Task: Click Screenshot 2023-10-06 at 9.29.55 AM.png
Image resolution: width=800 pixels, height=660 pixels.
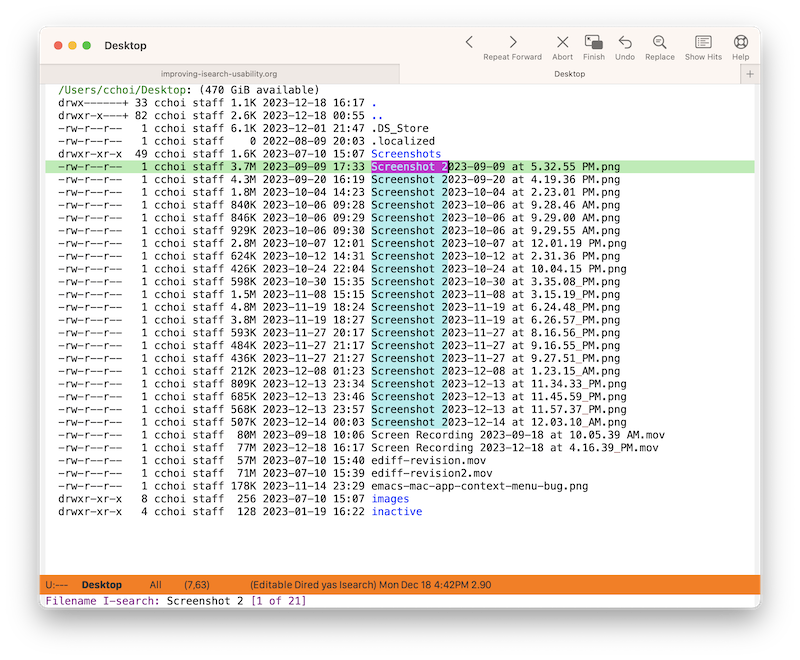Action: click(495, 231)
